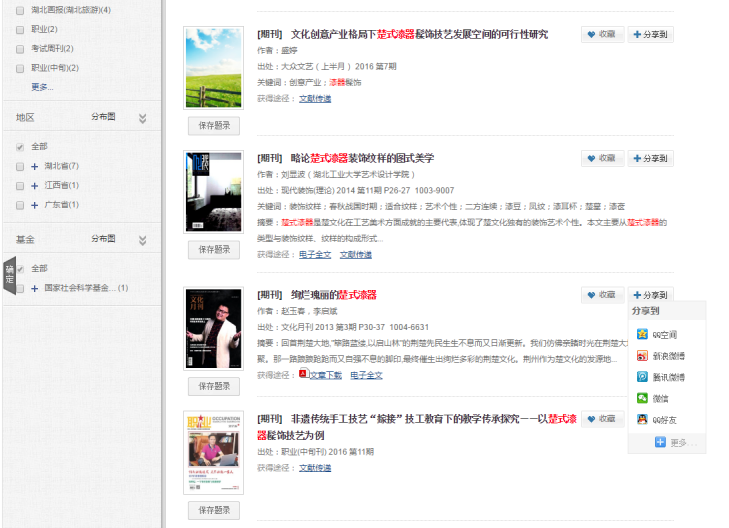Open 分布图 for 地区
729x528 pixels.
103,117
